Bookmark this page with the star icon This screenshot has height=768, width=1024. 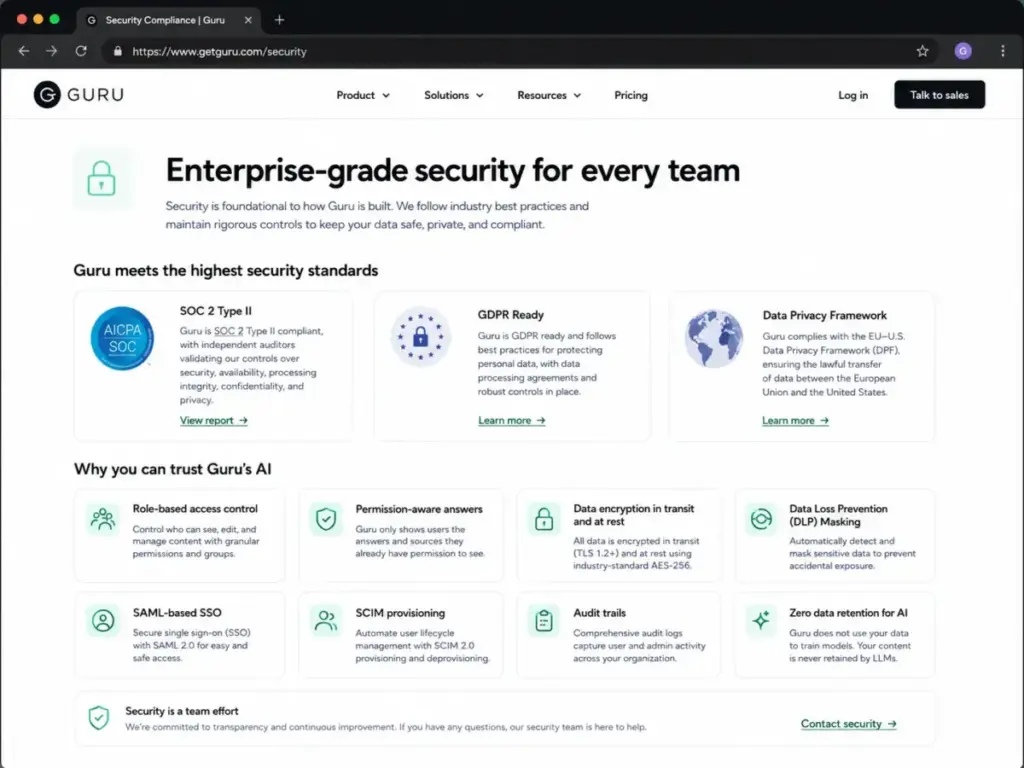(x=922, y=51)
